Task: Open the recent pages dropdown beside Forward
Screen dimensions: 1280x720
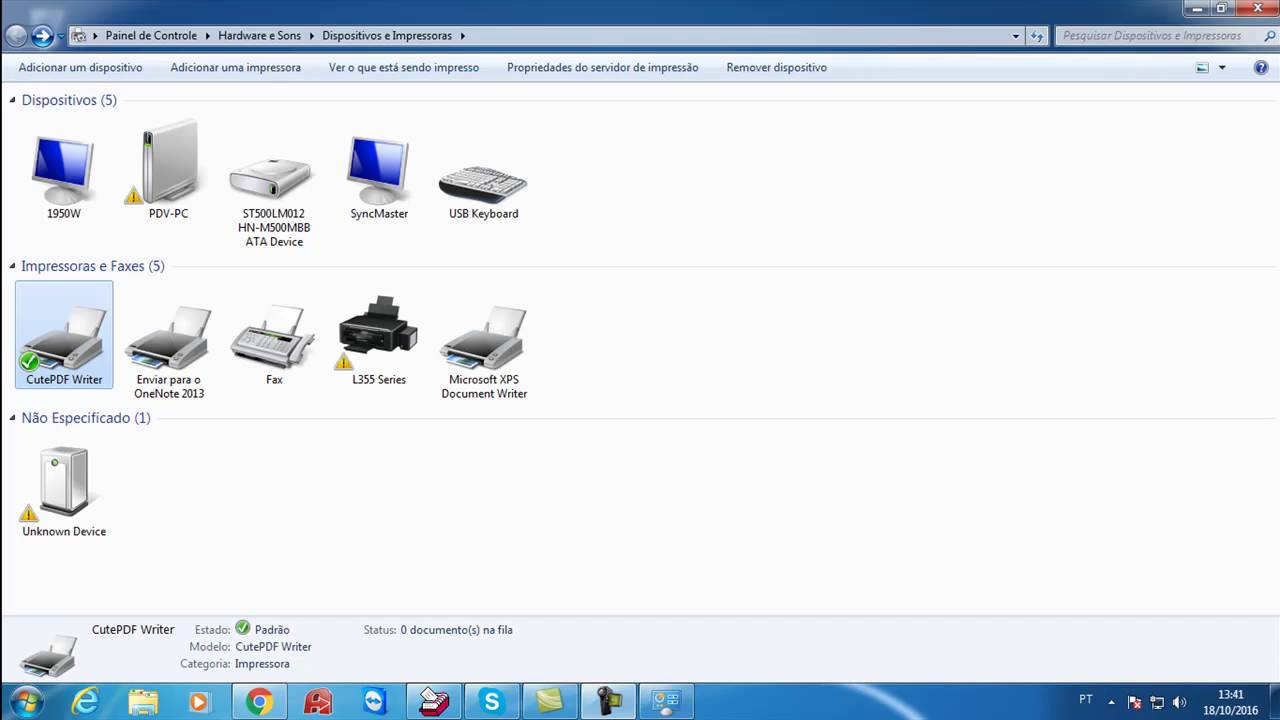Action: (x=61, y=36)
